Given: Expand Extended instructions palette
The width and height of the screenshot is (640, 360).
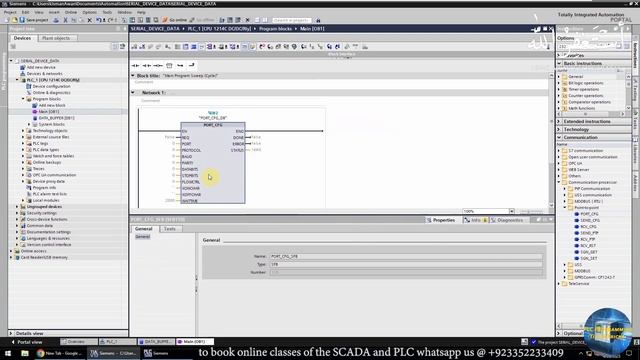Looking at the screenshot, I should coord(559,122).
